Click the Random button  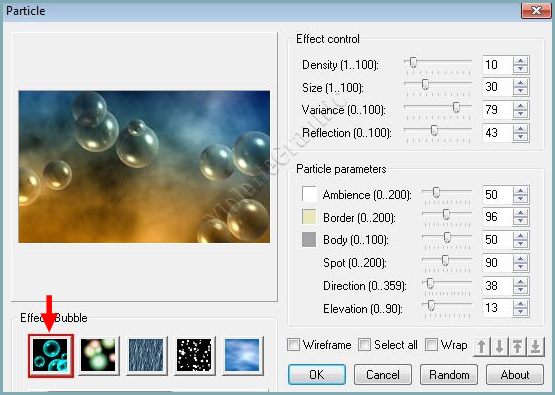click(x=449, y=374)
